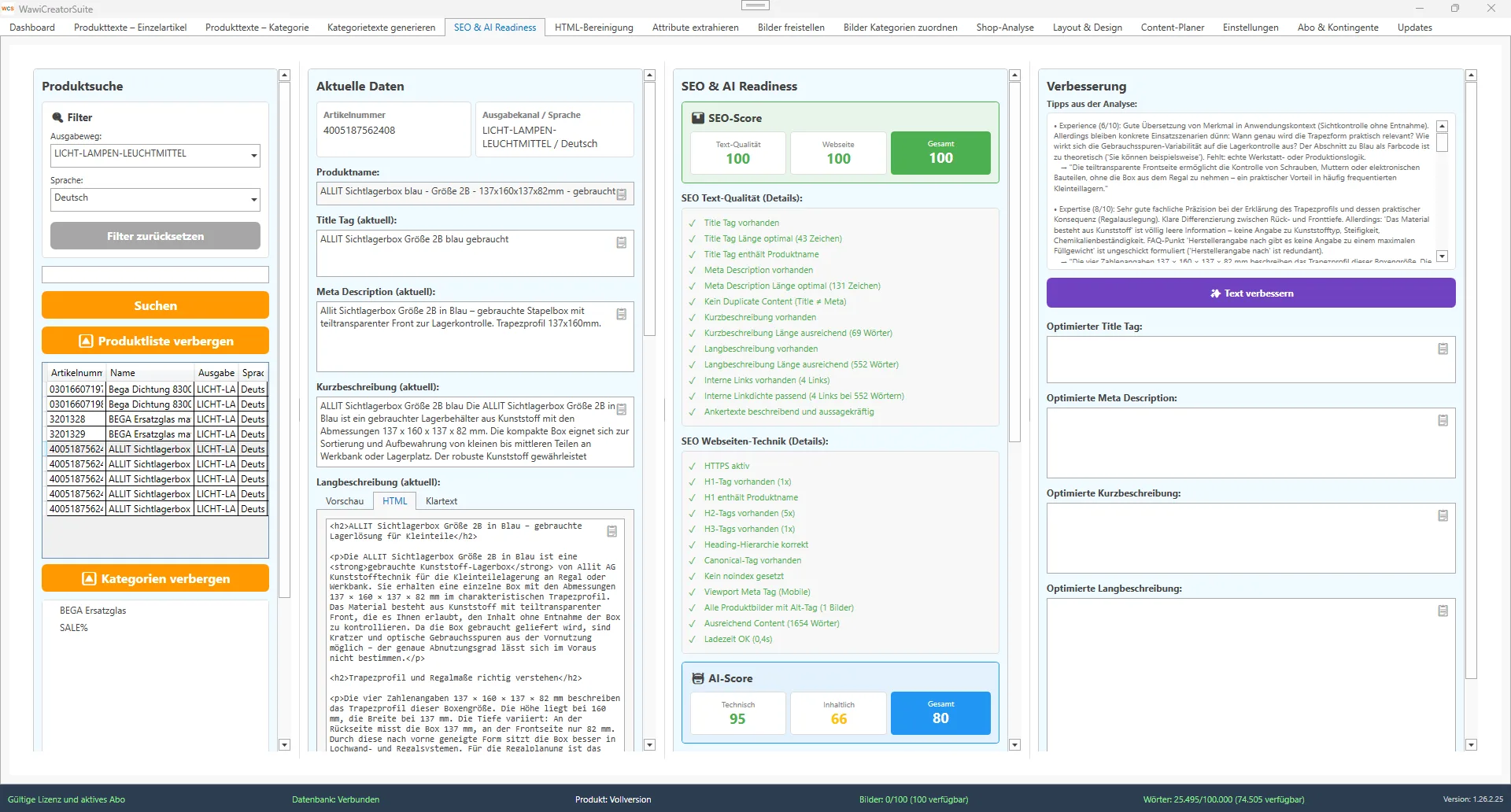Click the copy icon in Optimierte Langbeschreibung

pyautogui.click(x=1443, y=610)
